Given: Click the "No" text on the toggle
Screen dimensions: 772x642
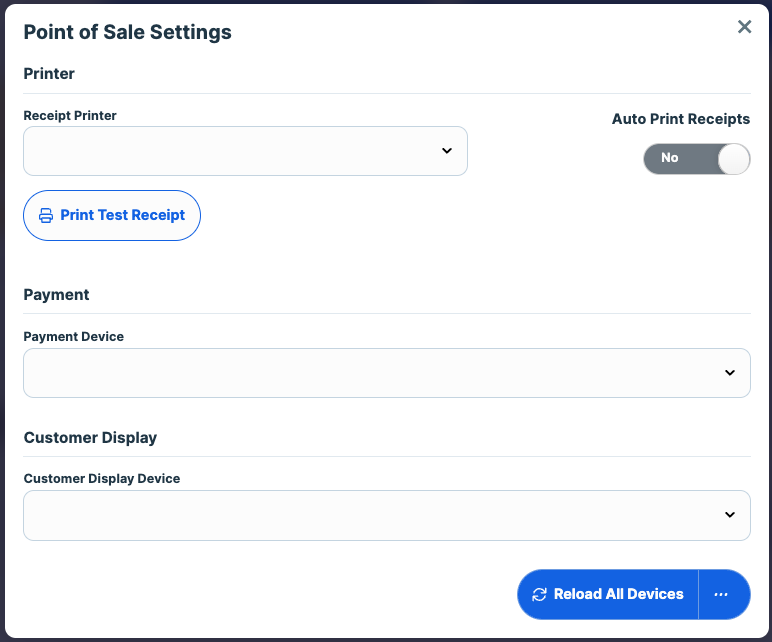Looking at the screenshot, I should click(670, 158).
